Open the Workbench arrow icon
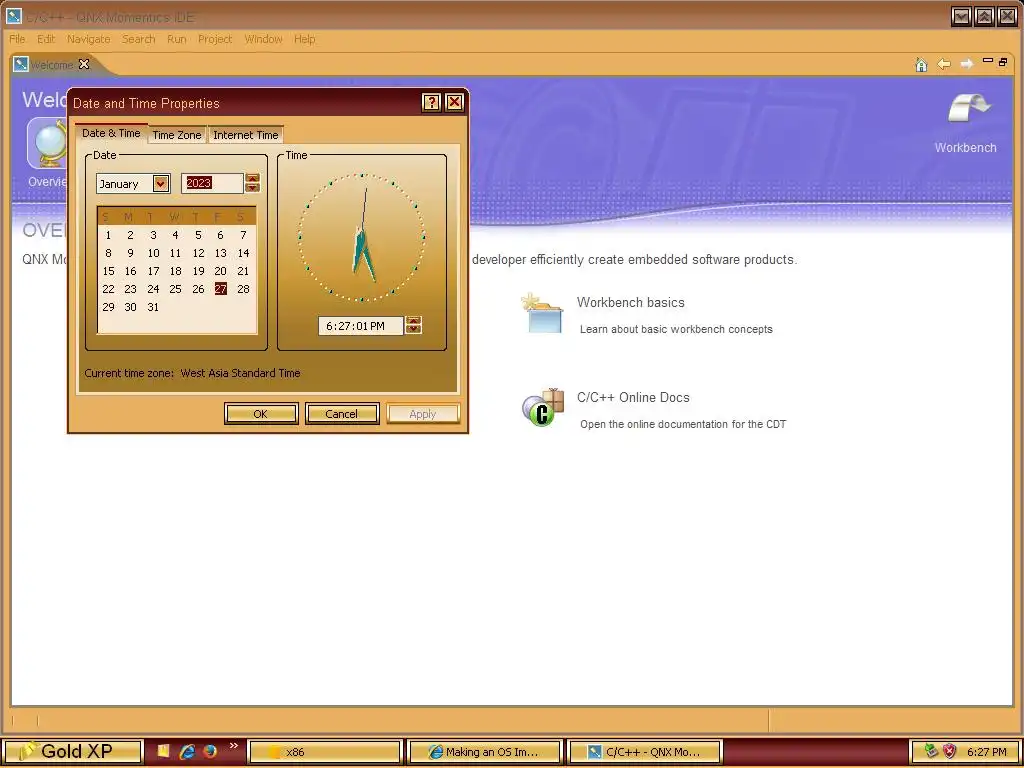The width and height of the screenshot is (1024, 768). coord(969,108)
